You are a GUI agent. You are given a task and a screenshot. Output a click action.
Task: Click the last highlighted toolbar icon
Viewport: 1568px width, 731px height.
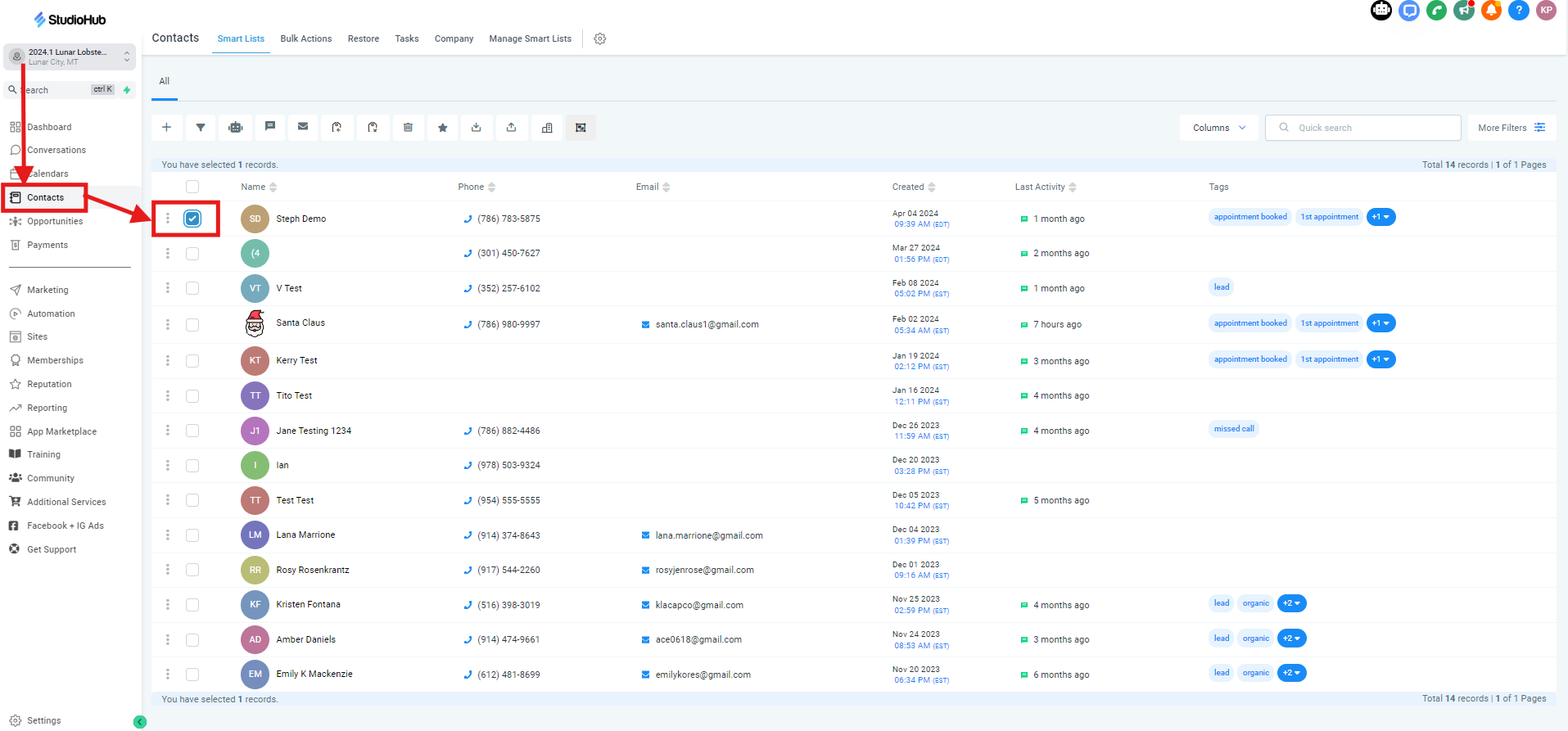click(581, 128)
